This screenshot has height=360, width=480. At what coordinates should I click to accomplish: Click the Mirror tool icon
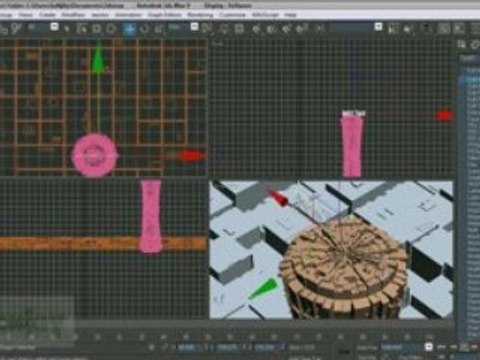pyautogui.click(x=393, y=29)
